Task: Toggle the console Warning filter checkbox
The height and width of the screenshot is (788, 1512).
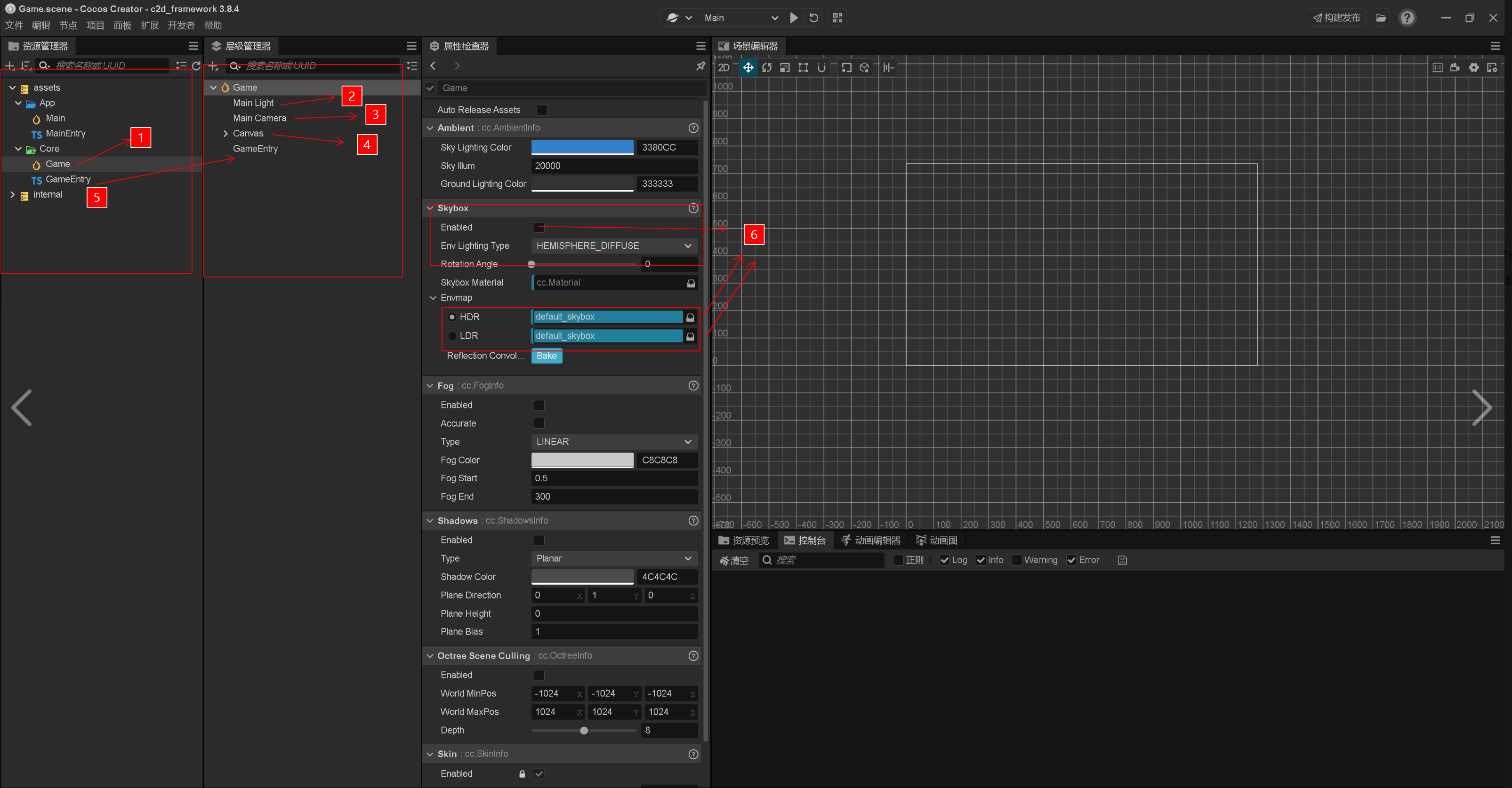Action: 1017,560
